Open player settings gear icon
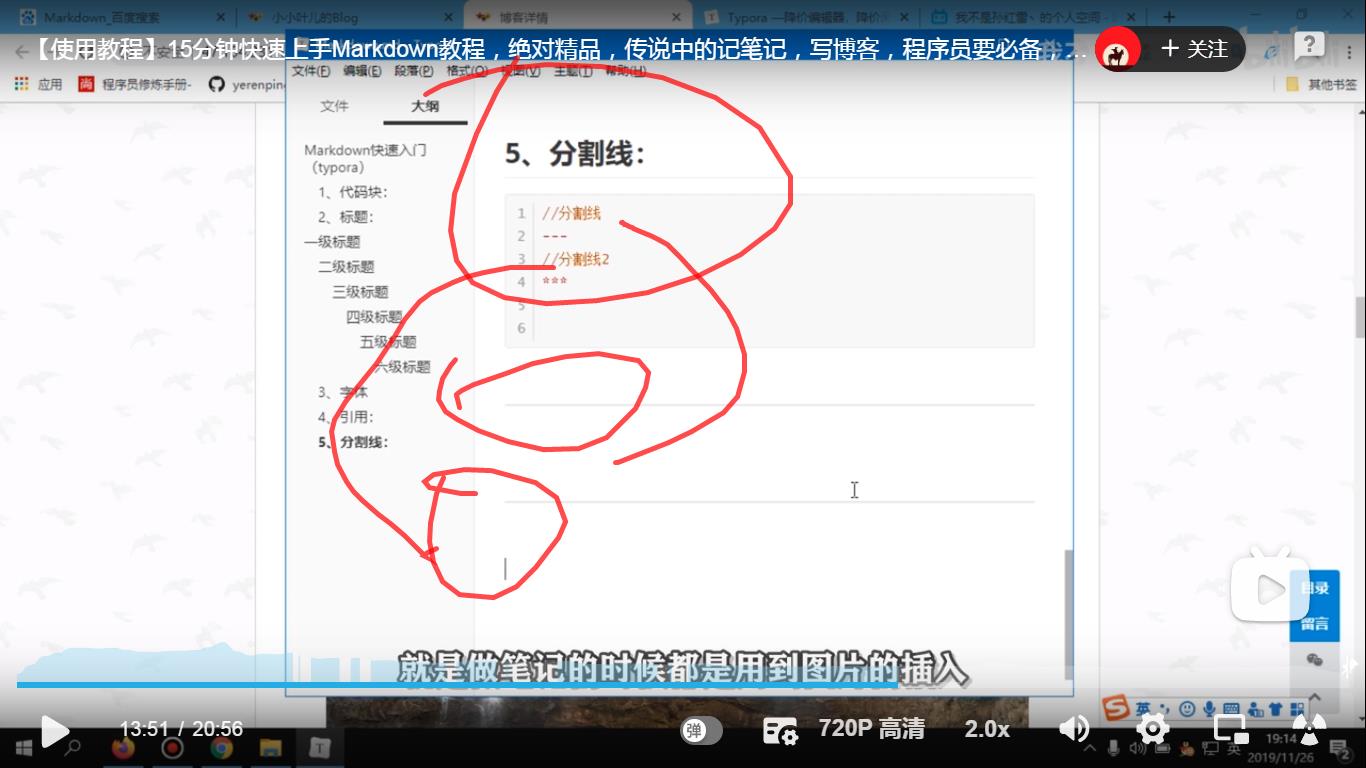 (x=1153, y=729)
